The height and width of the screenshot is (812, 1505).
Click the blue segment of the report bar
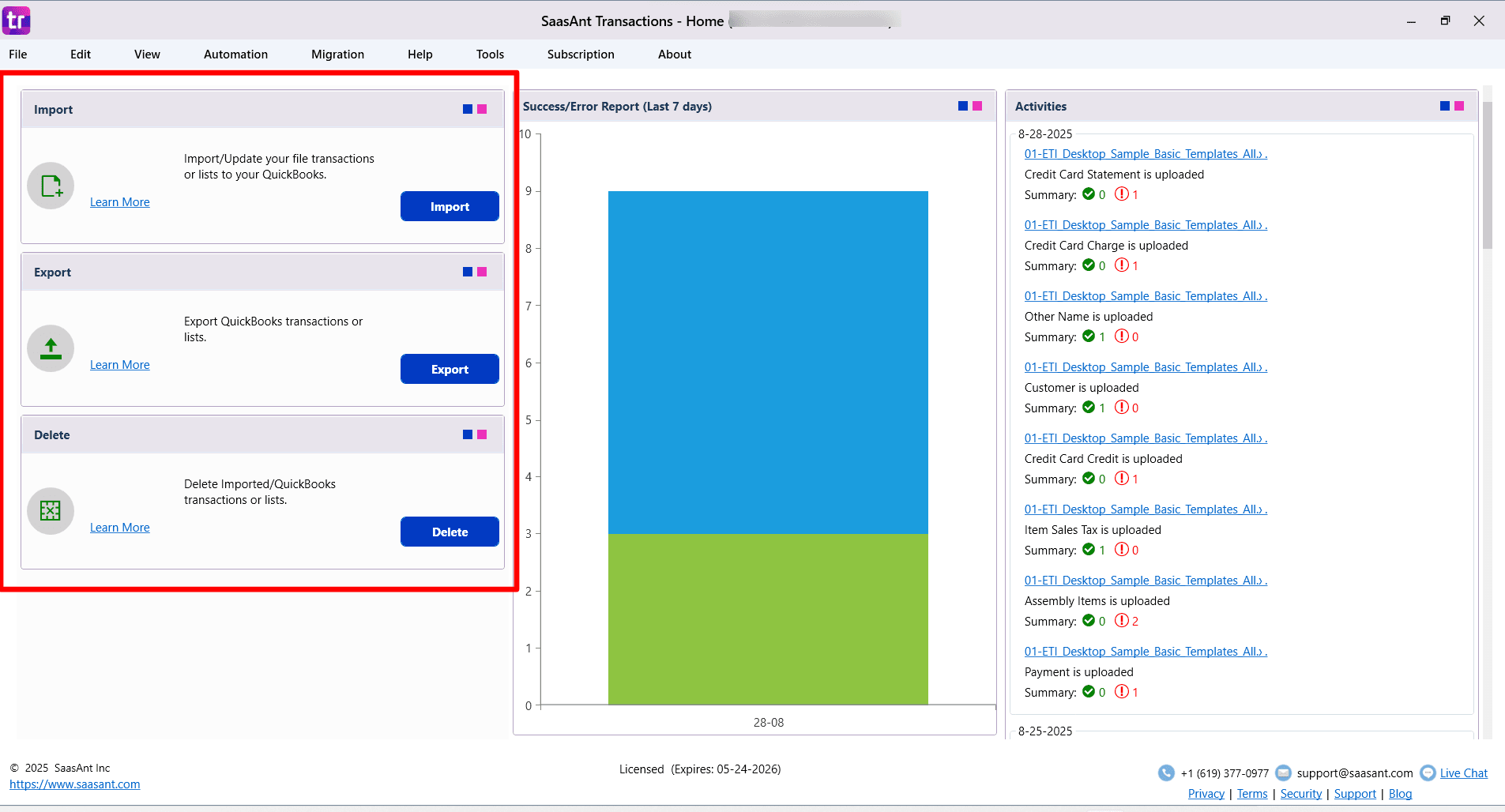(x=768, y=363)
